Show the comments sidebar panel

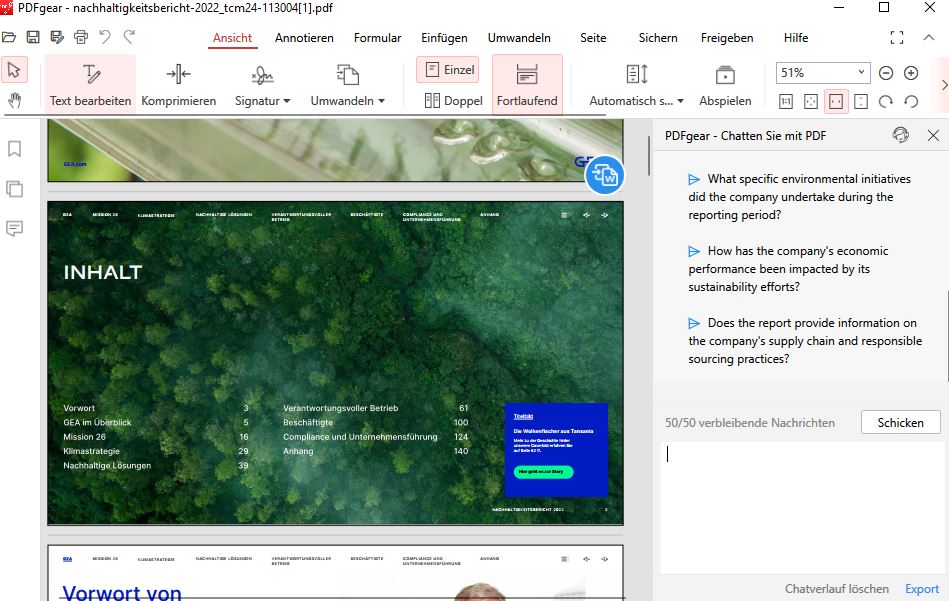(15, 228)
